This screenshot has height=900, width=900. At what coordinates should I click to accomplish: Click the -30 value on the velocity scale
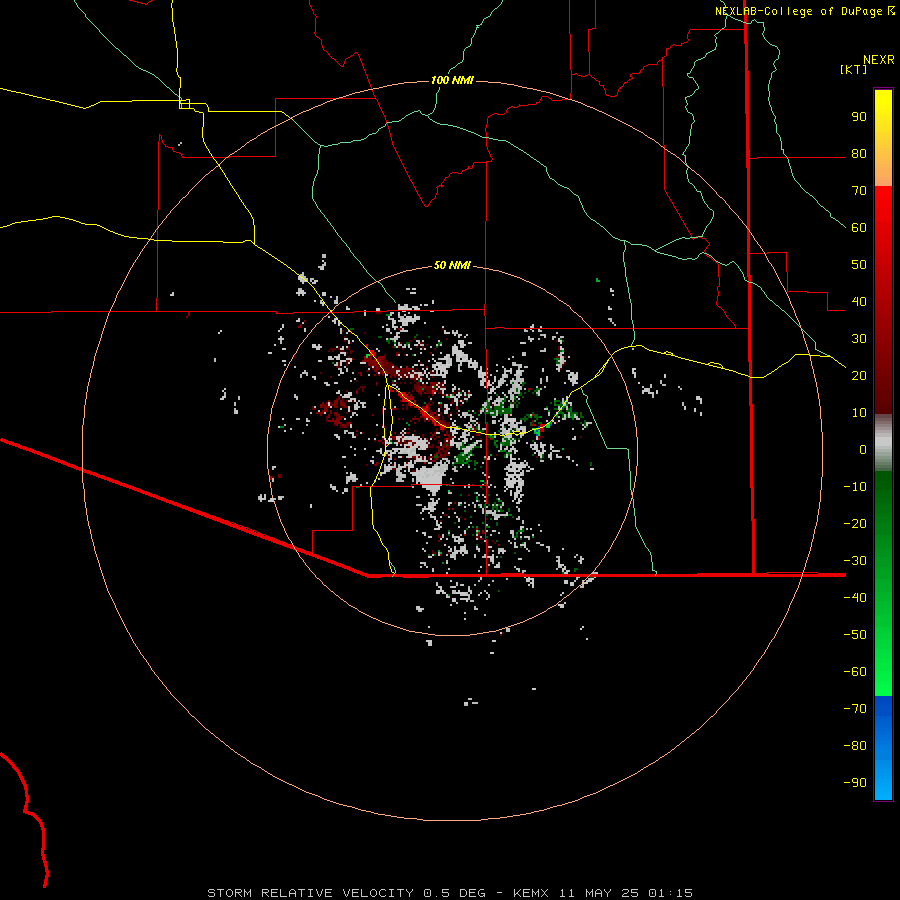point(855,561)
